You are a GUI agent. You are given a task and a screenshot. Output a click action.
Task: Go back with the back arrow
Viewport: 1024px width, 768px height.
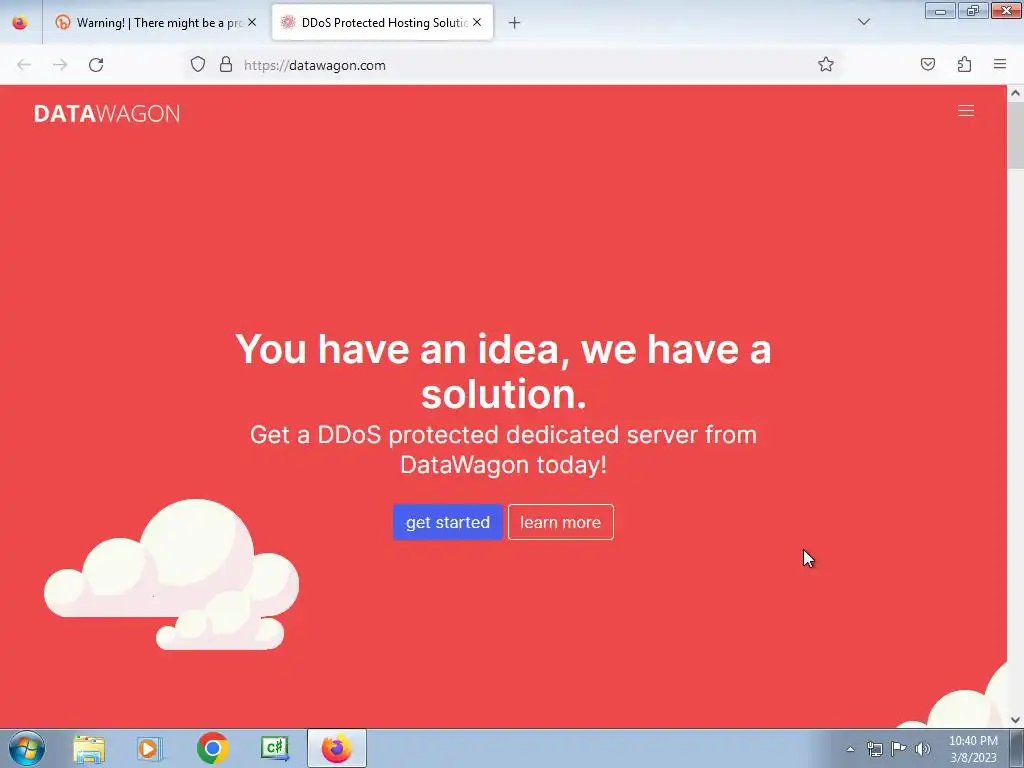24,65
